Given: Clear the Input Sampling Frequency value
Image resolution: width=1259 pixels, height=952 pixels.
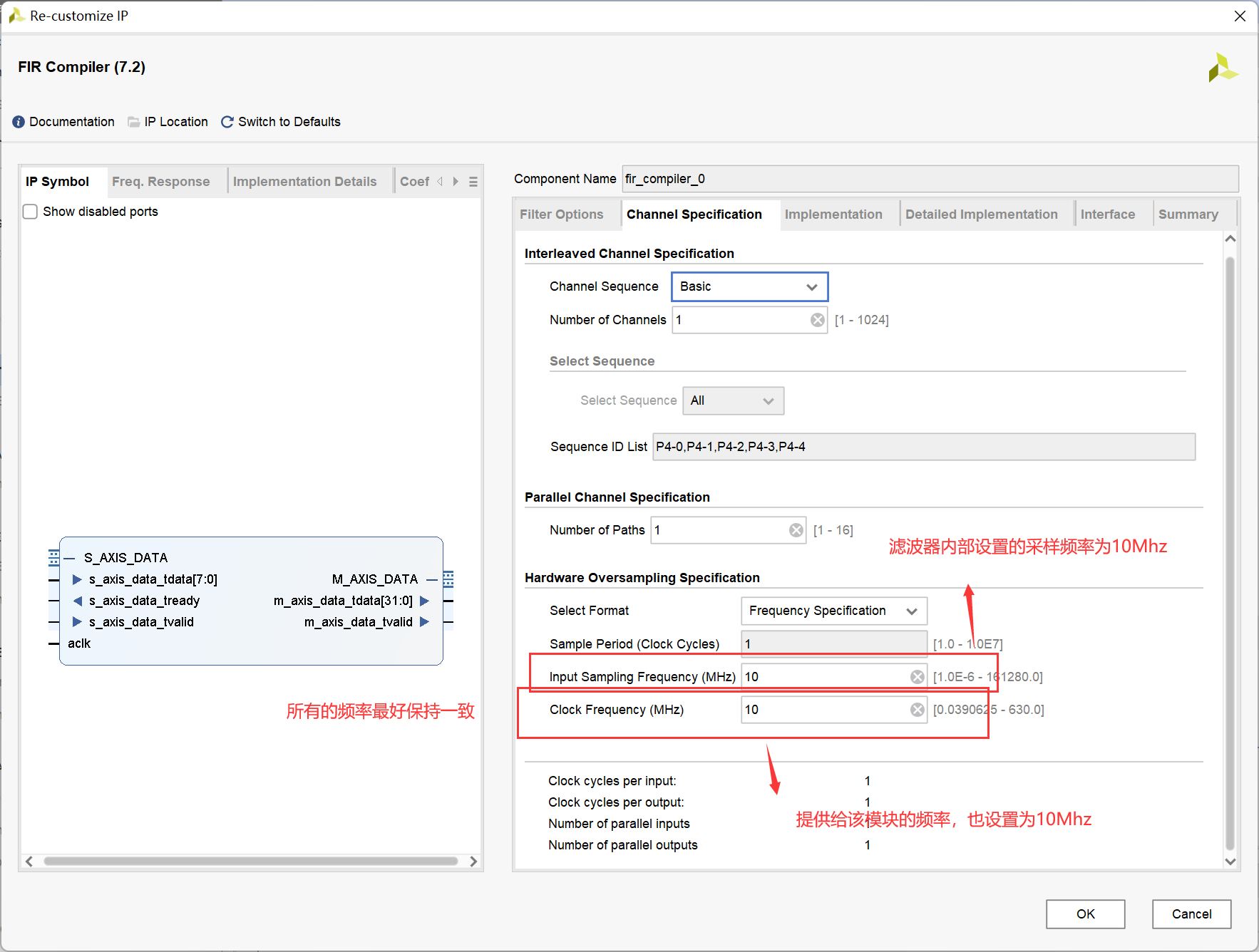Looking at the screenshot, I should [918, 677].
